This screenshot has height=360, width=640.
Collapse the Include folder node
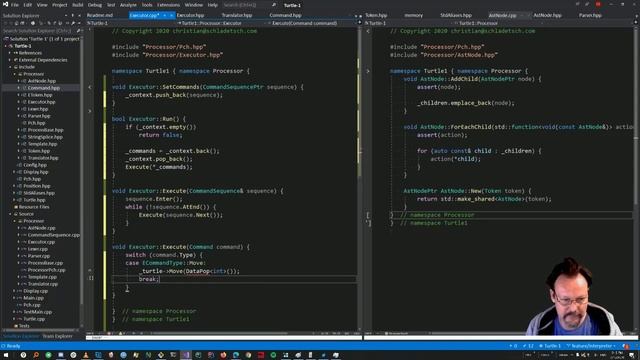point(10,67)
